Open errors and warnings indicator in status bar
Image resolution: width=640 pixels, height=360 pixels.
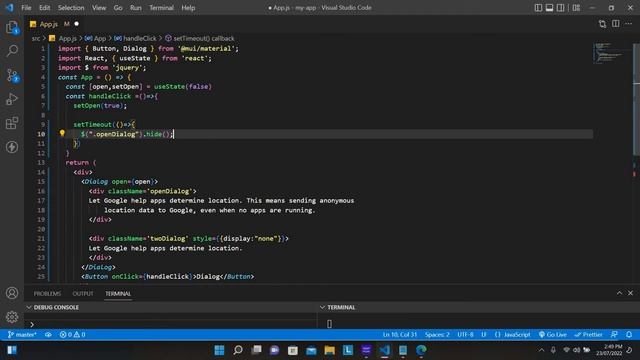72,335
